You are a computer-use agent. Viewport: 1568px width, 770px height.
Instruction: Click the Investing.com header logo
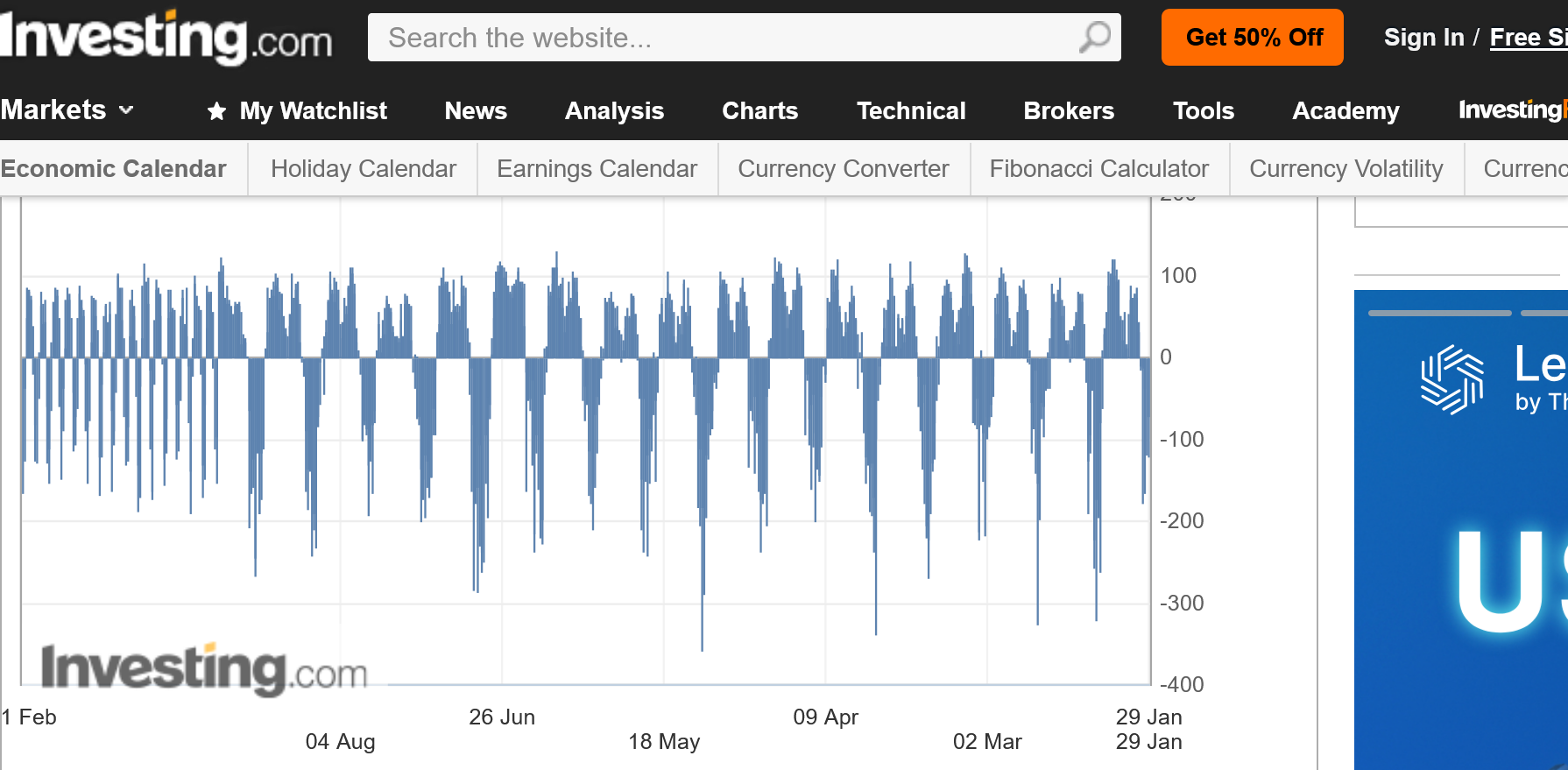tap(166, 38)
